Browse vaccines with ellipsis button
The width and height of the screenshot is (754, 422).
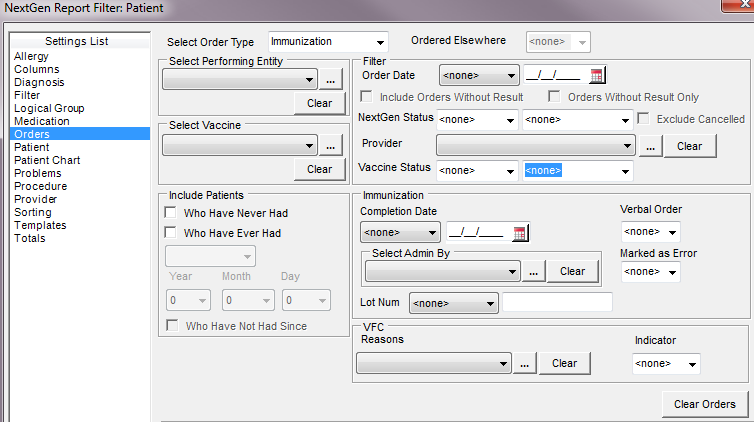330,145
